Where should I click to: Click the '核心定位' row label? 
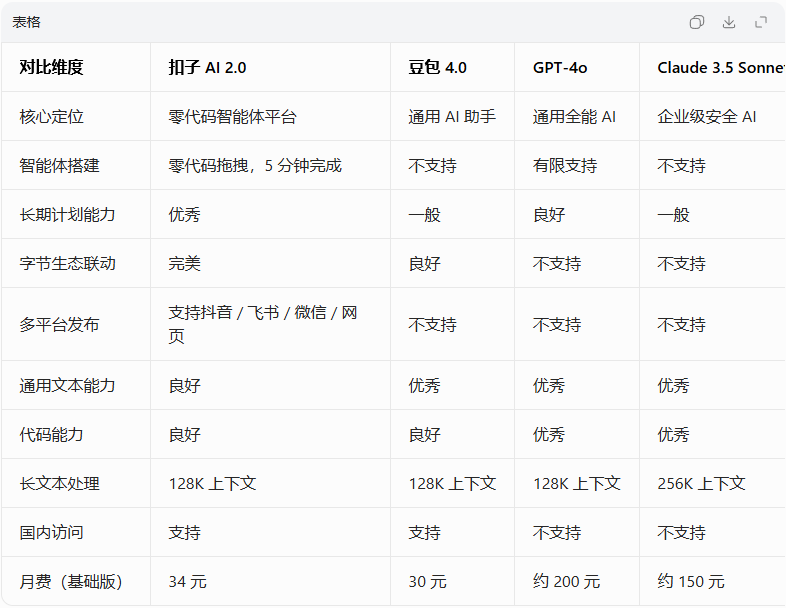[x=51, y=116]
